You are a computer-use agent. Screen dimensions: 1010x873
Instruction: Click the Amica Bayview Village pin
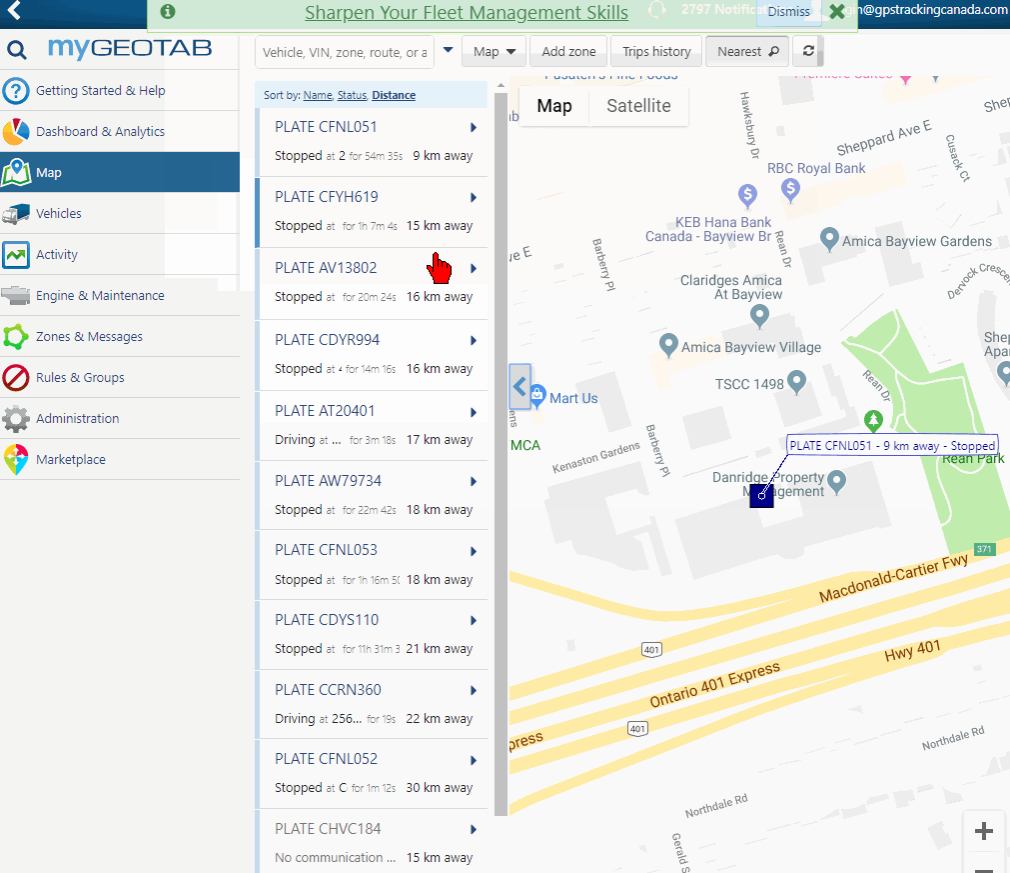point(669,345)
